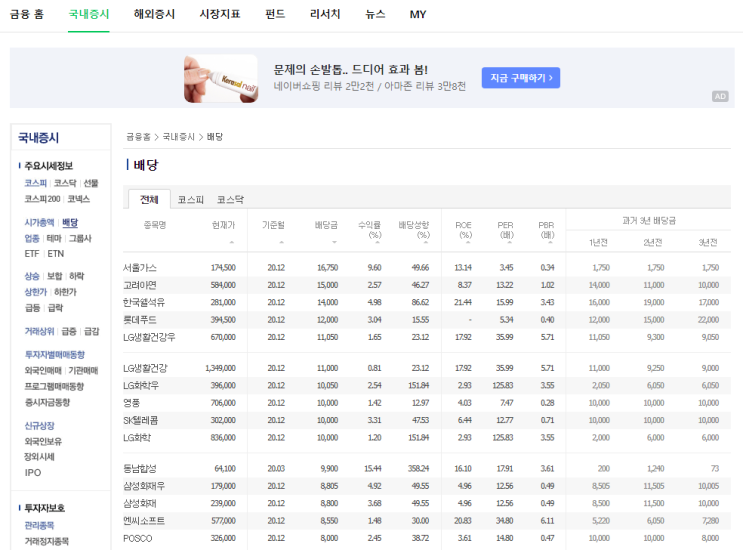Switch to the 코스닥 tab

click(x=230, y=199)
